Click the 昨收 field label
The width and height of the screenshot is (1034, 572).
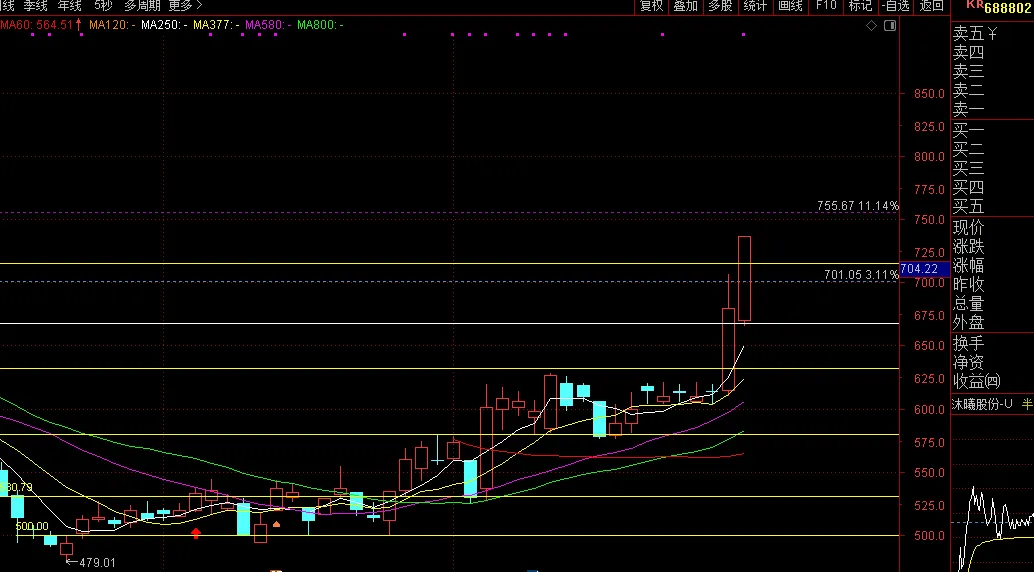click(969, 284)
